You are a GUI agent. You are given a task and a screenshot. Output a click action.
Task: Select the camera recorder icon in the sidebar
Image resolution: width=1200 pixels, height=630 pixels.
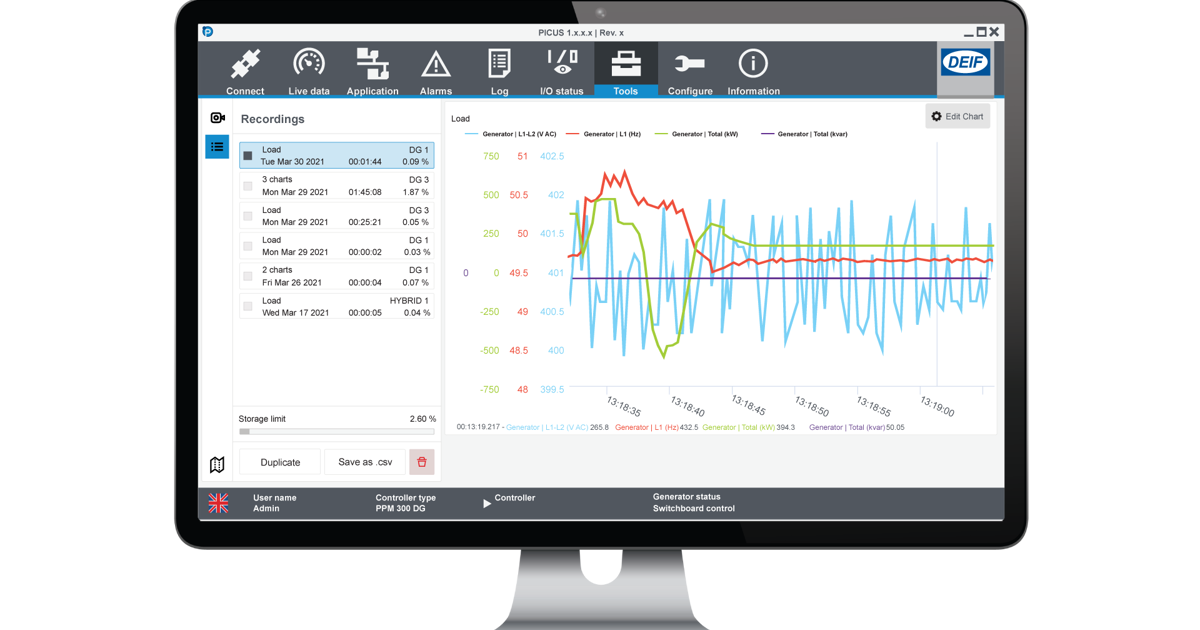click(217, 117)
